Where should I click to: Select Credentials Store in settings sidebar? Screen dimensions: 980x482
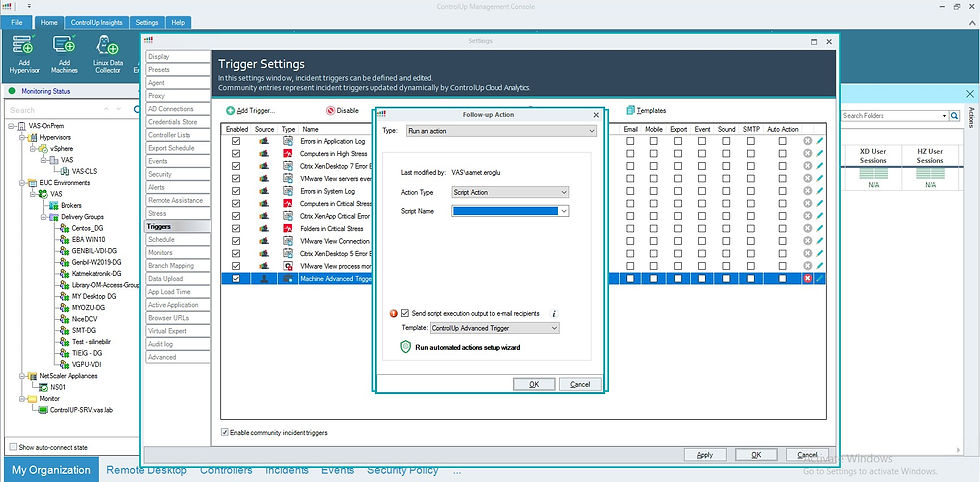pyautogui.click(x=178, y=122)
